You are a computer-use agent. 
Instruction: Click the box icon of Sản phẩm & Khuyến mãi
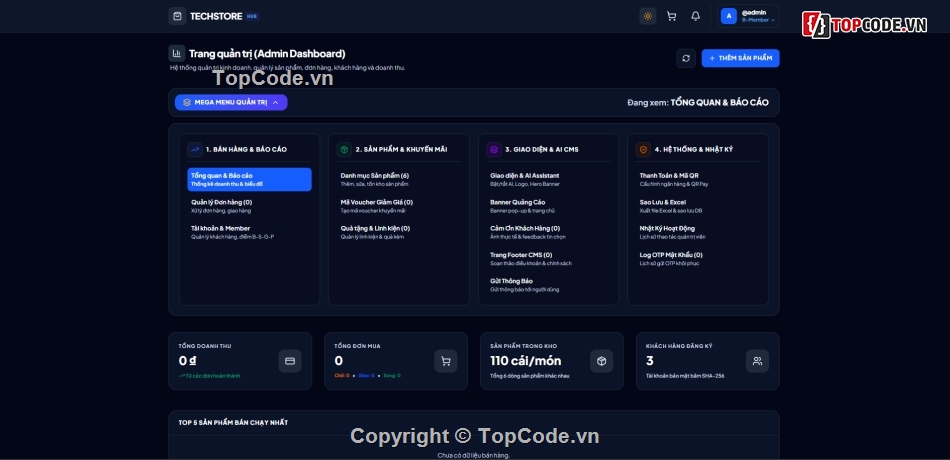coord(345,149)
